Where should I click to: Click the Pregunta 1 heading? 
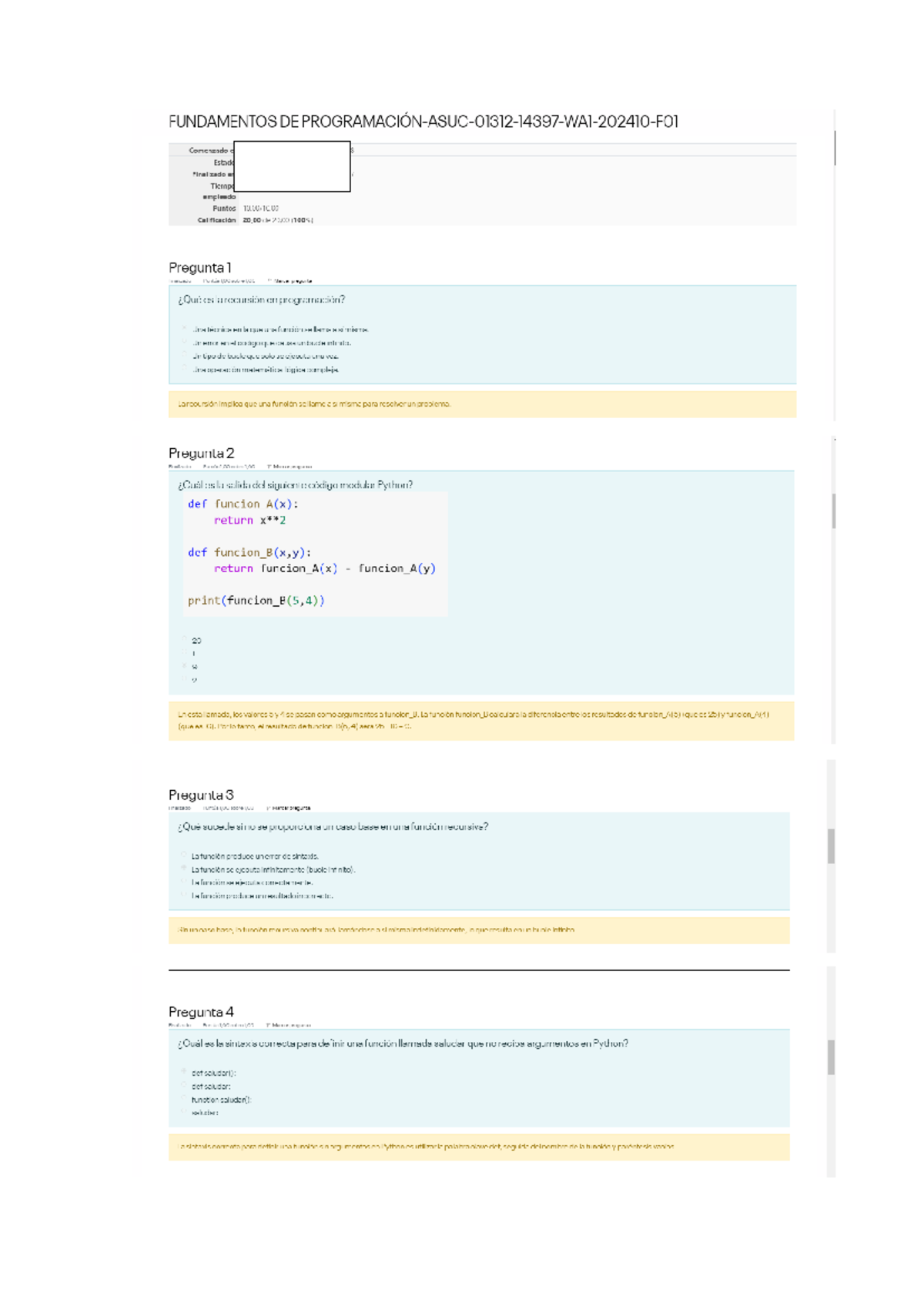199,268
